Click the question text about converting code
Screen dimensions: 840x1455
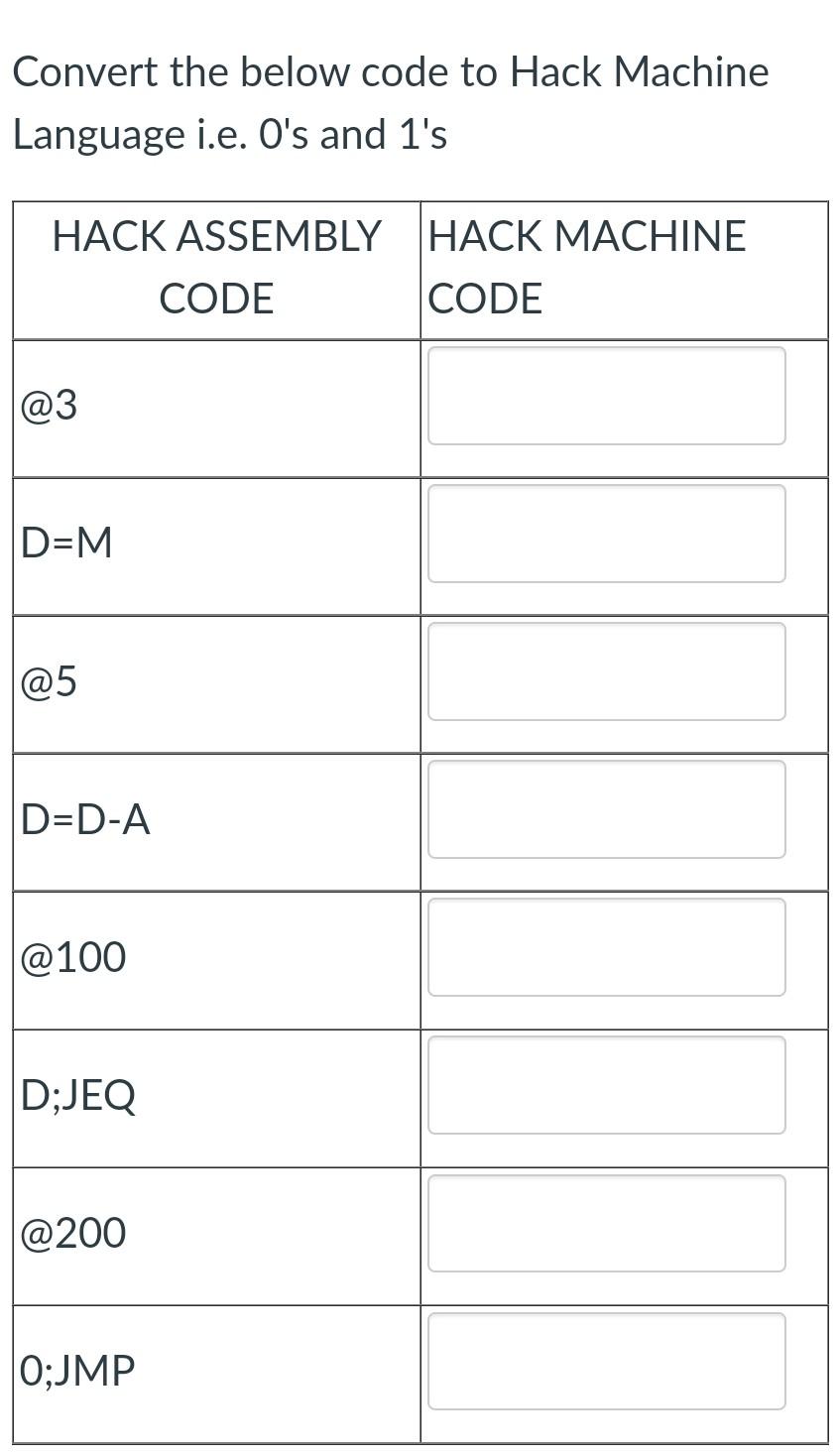pyautogui.click(x=392, y=101)
